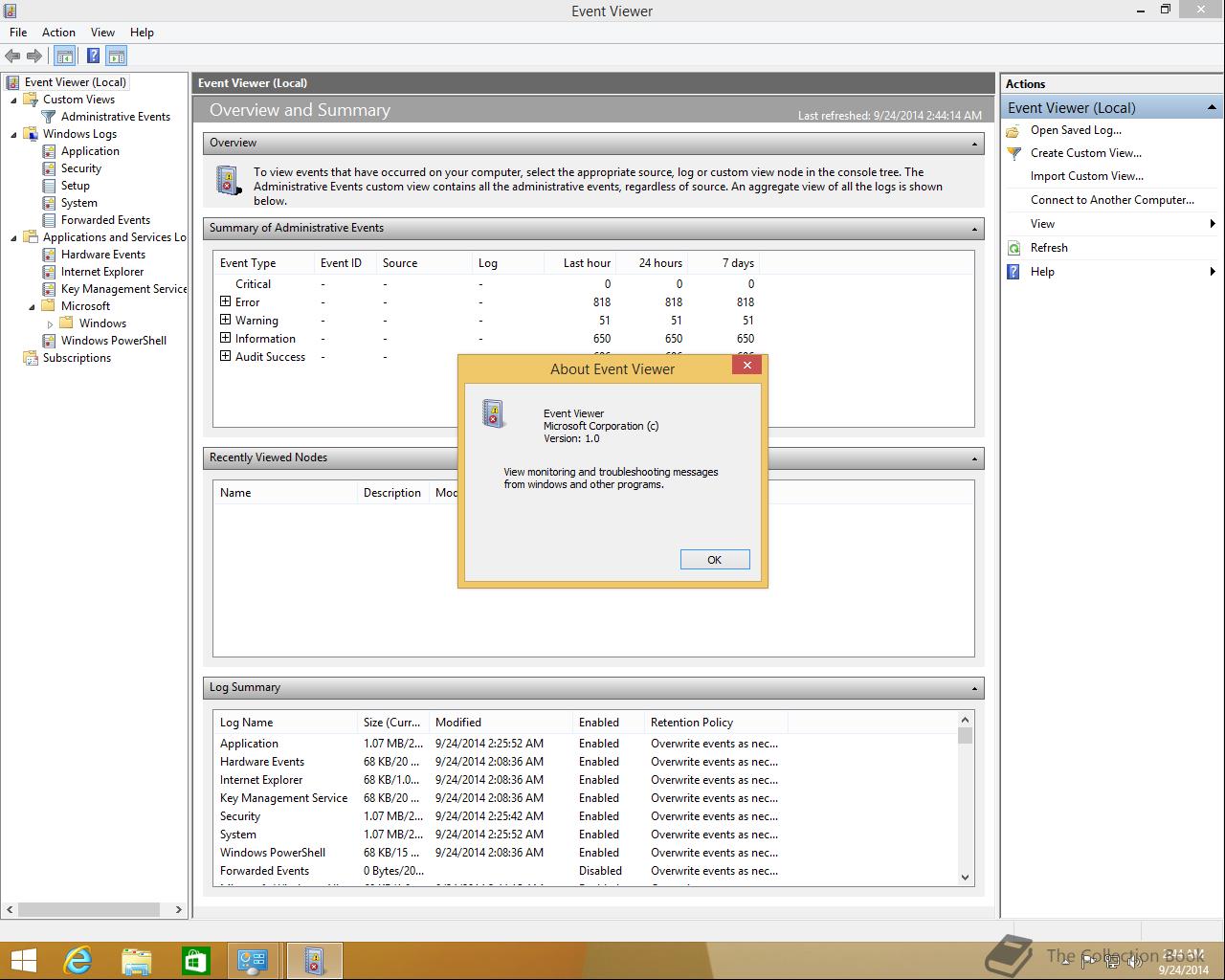The height and width of the screenshot is (980, 1225).
Task: Collapse the Log Summary section
Action: point(974,688)
